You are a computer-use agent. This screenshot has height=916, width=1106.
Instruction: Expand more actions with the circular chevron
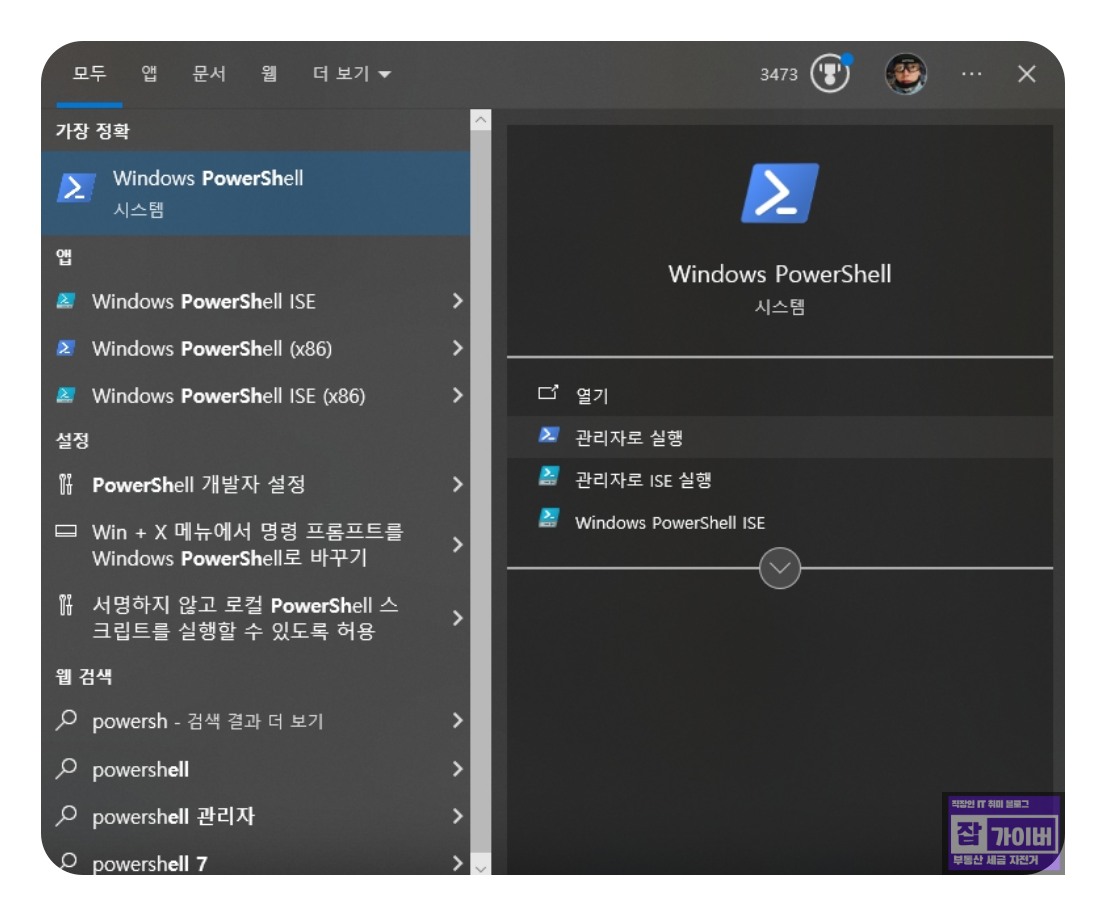[x=779, y=568]
